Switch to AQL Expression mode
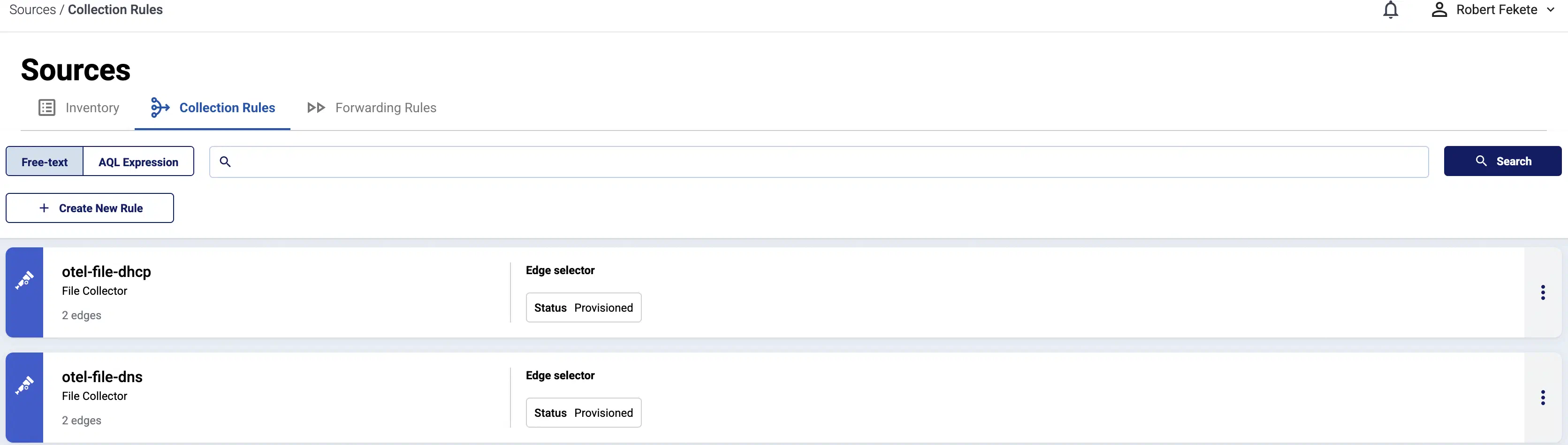Viewport: 1568px width, 445px height. (138, 162)
